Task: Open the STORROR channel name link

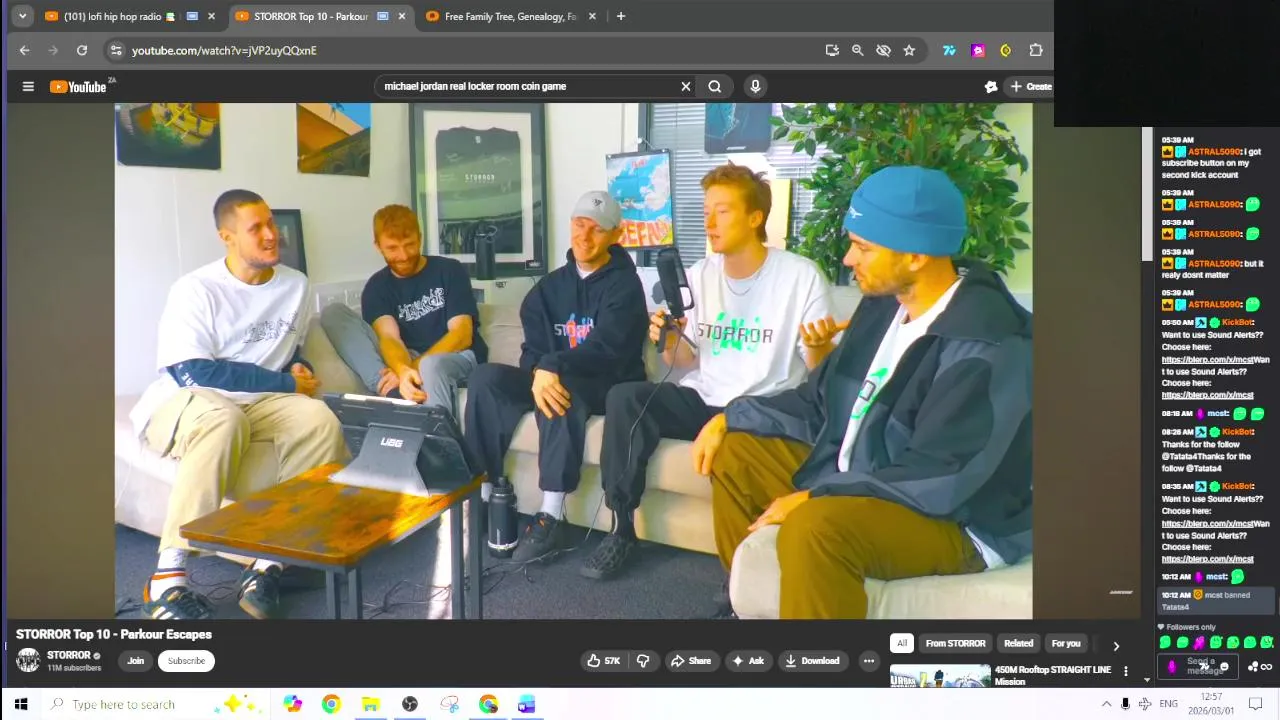Action: coord(68,655)
